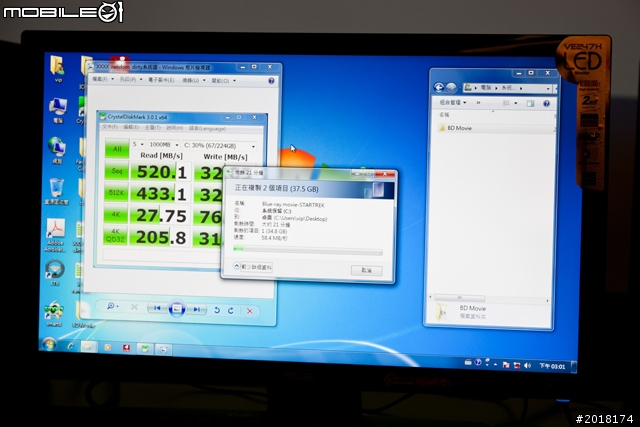Screen dimensions: 640x427
Task: Rotate the photo clockwise
Action: click(231, 310)
